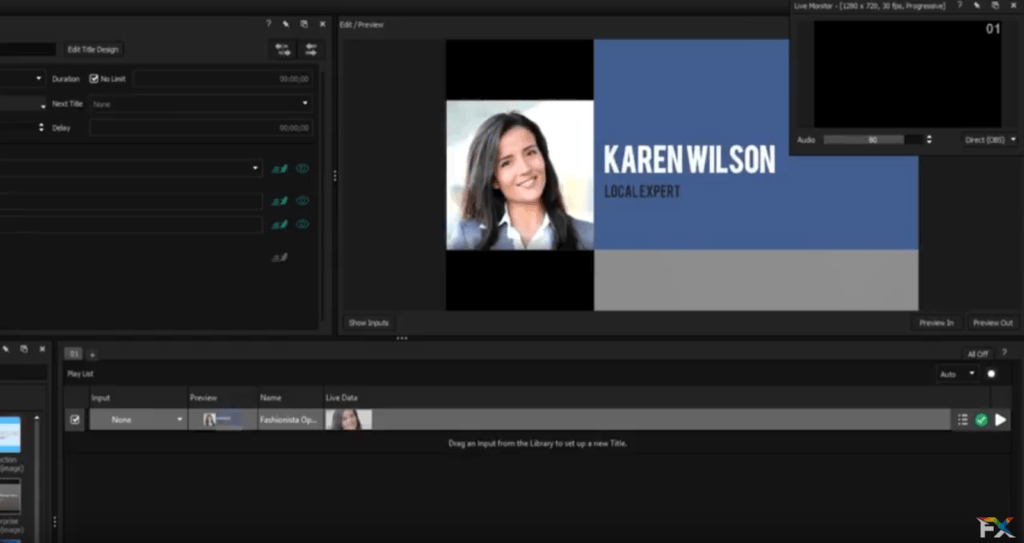This screenshot has width=1024, height=543.
Task: Click the first green link icon beside dropdown field
Action: 280,169
